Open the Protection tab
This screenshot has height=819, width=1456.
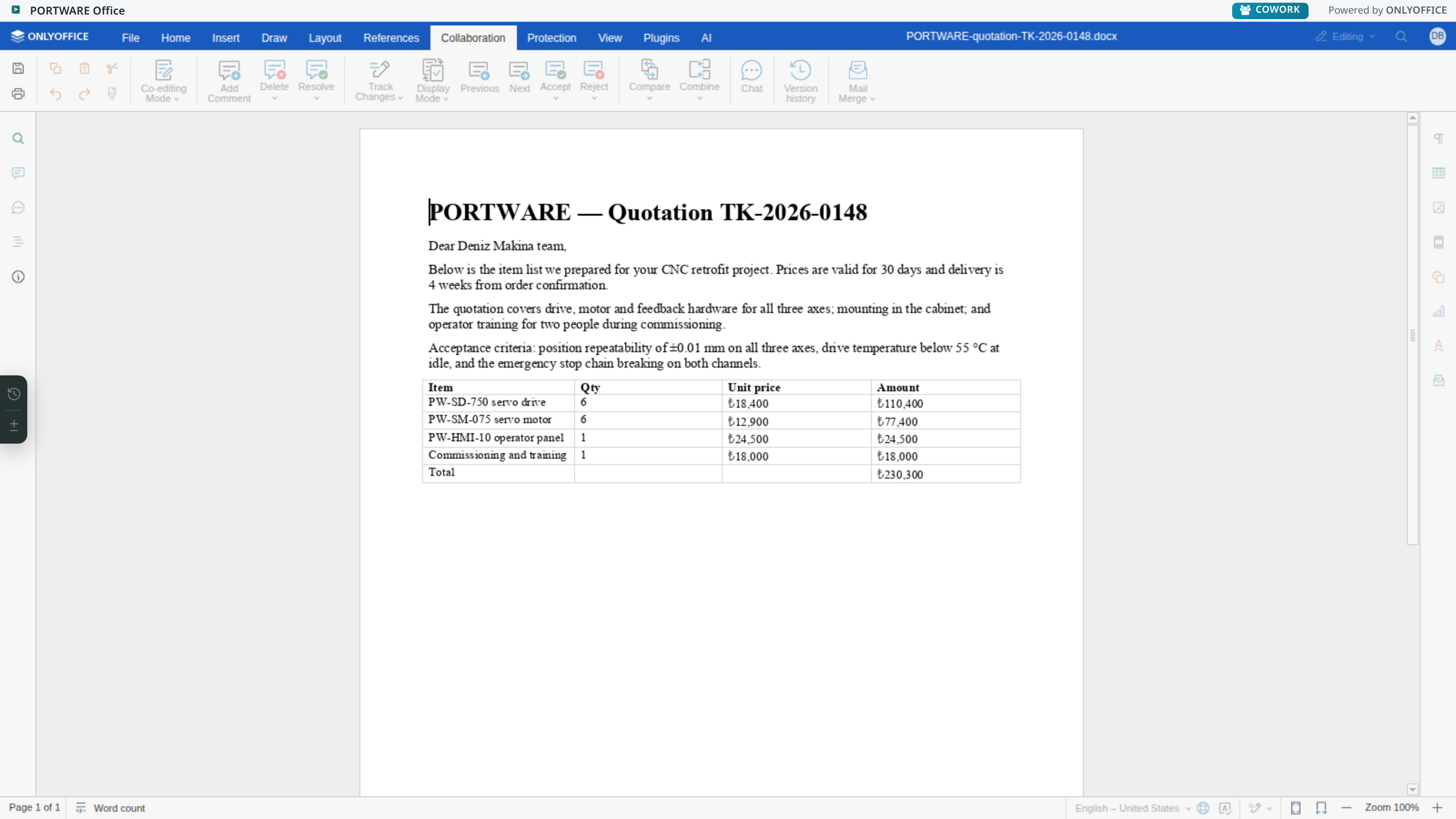(x=551, y=38)
